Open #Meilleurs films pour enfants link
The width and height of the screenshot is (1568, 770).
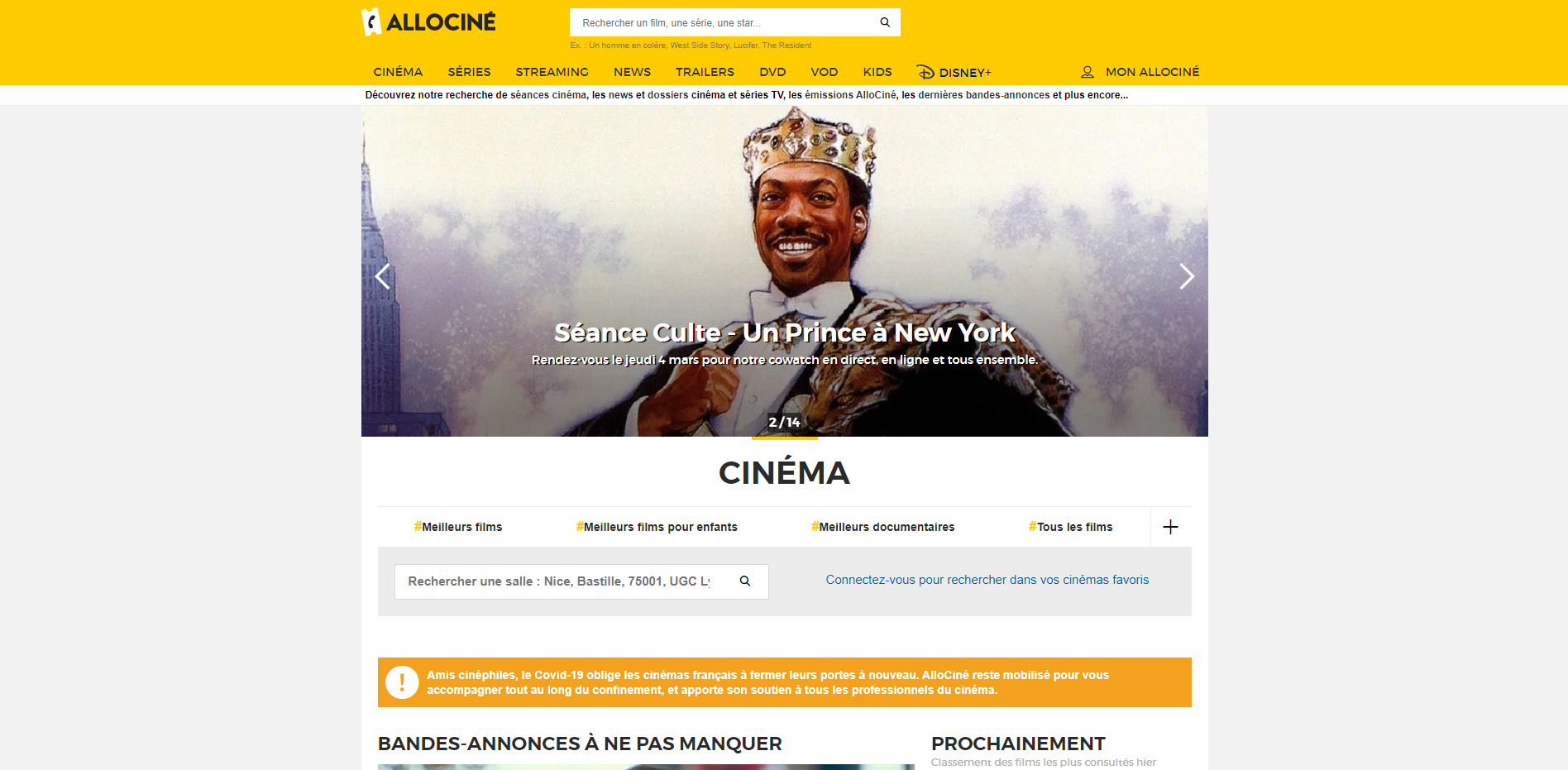click(657, 527)
